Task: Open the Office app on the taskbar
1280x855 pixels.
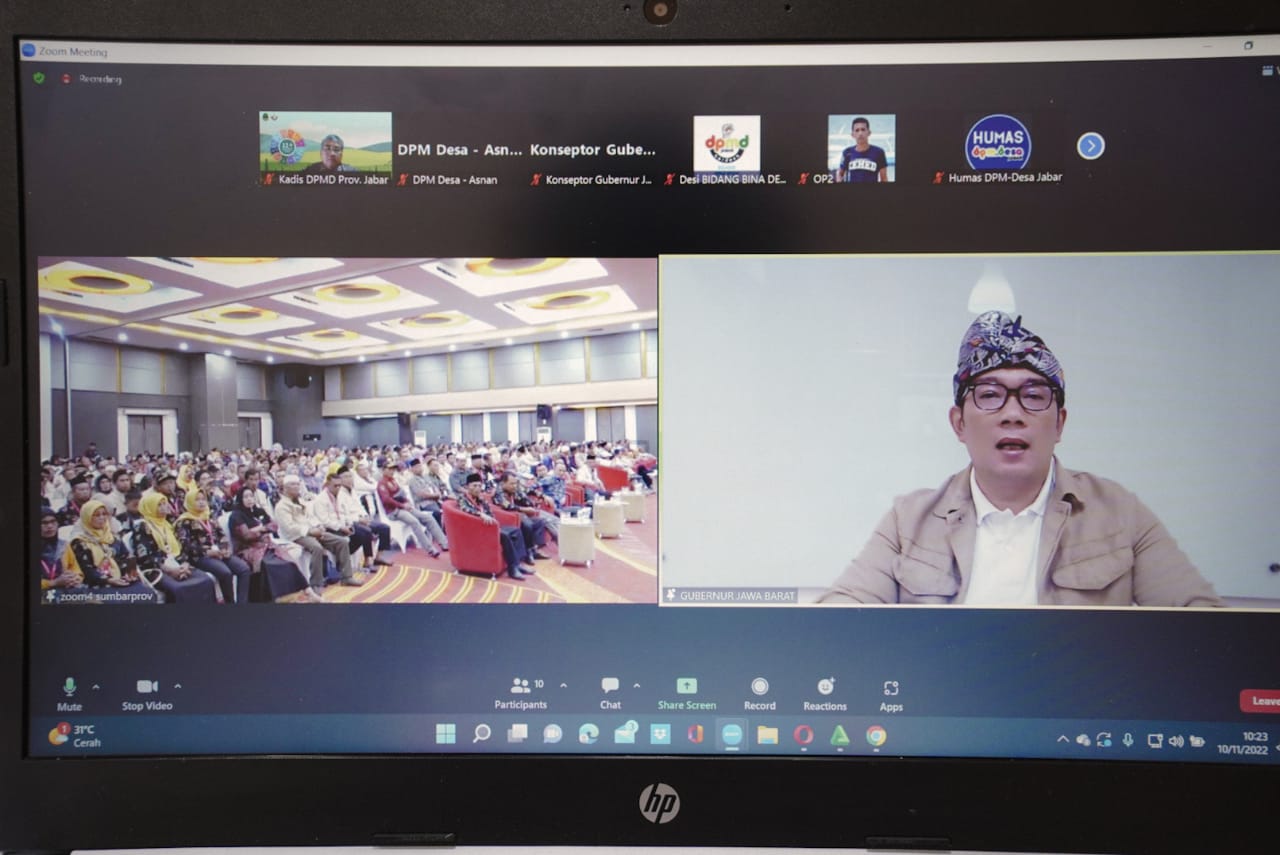Action: (696, 735)
